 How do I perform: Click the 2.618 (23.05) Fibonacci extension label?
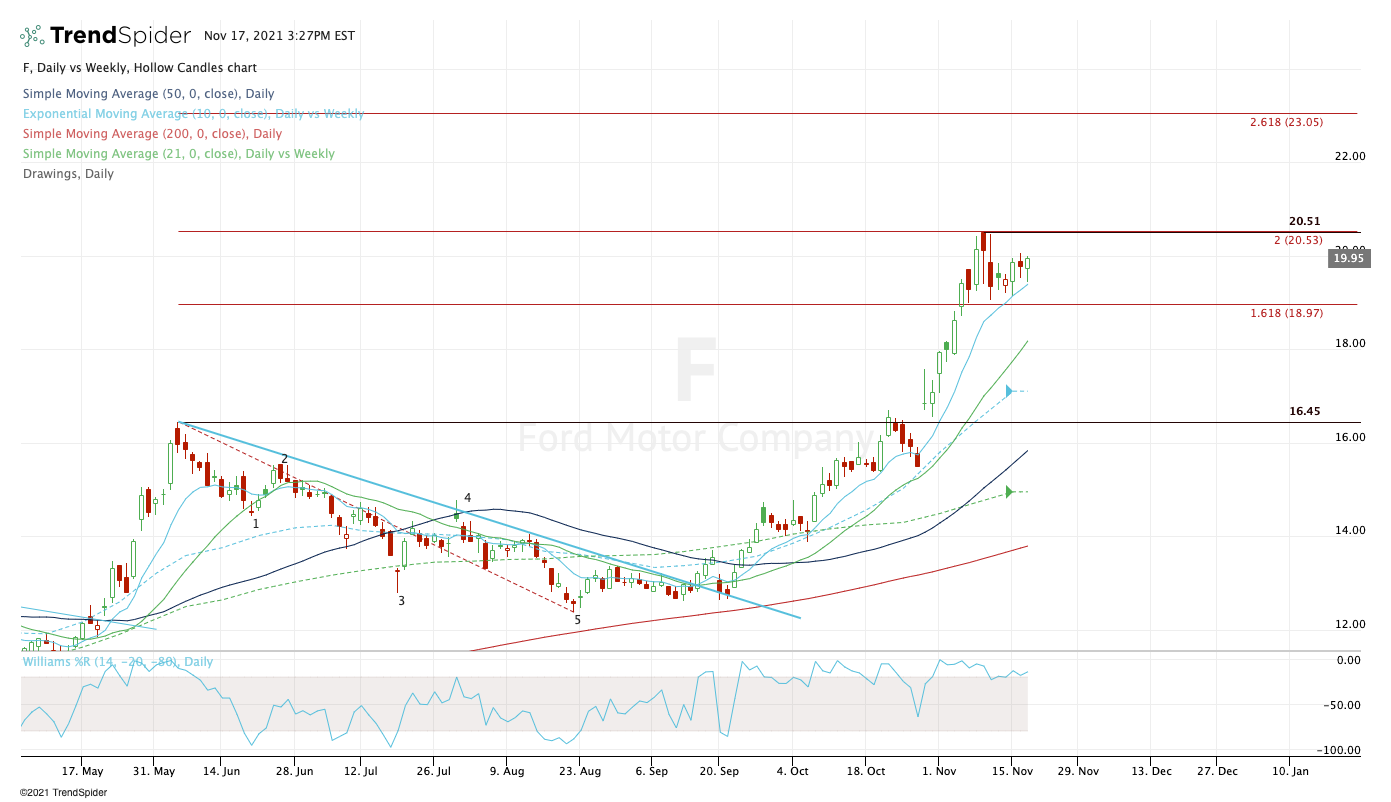pyautogui.click(x=1286, y=123)
